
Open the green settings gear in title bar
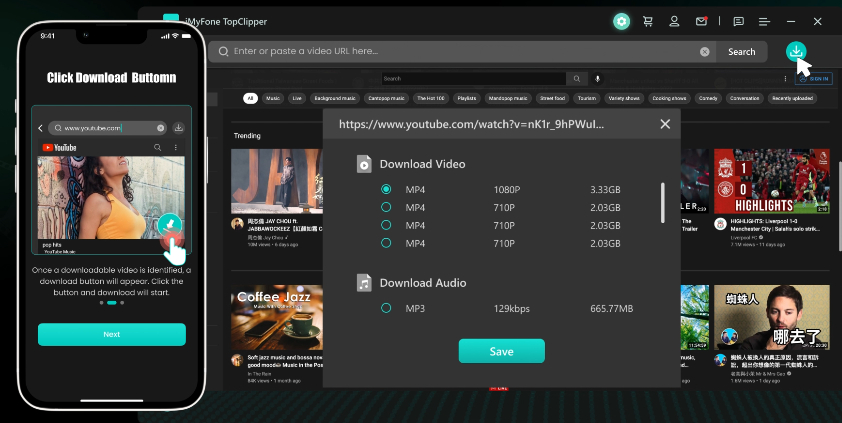(621, 21)
